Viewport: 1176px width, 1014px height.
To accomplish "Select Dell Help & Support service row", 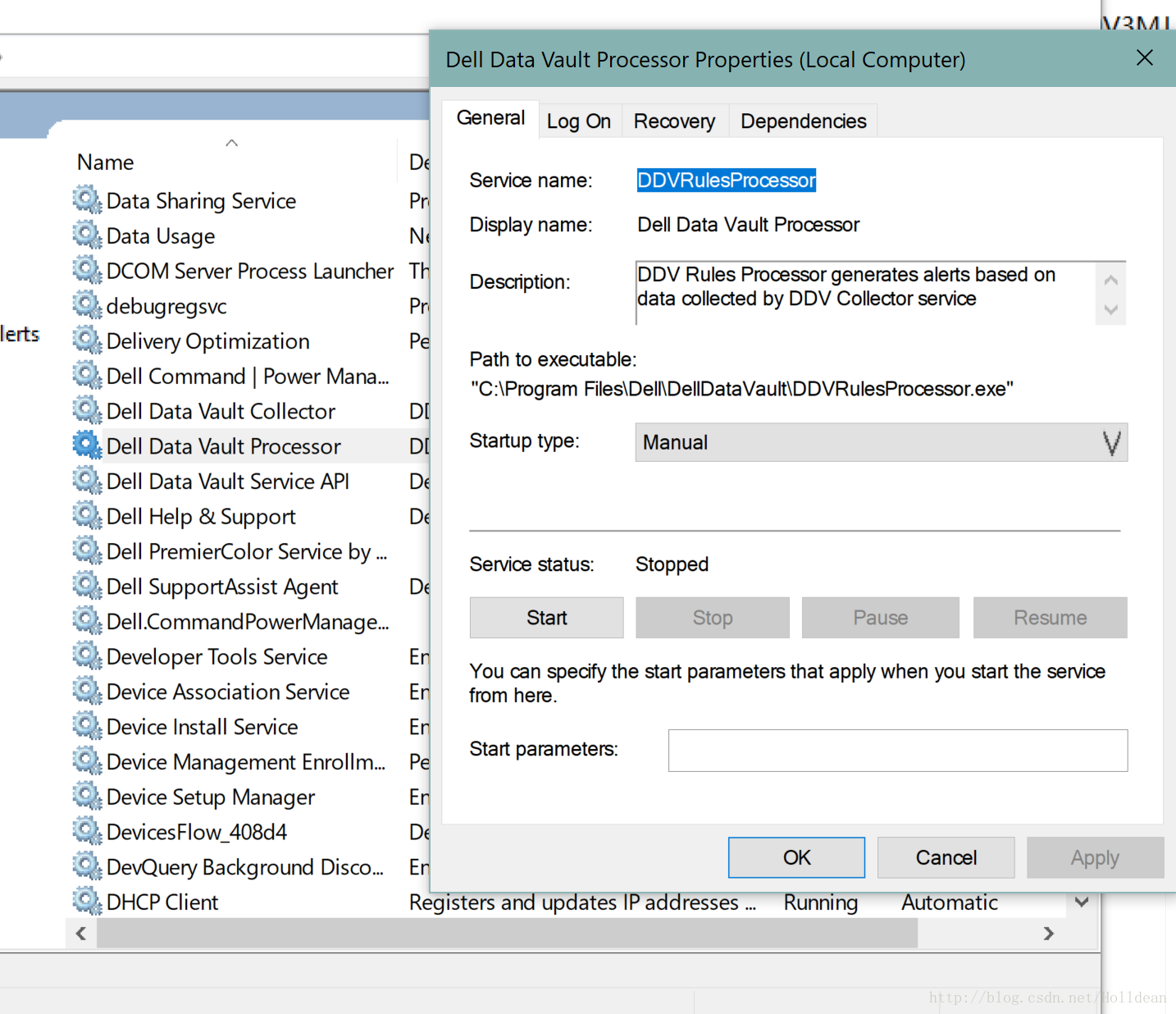I will pyautogui.click(x=250, y=516).
